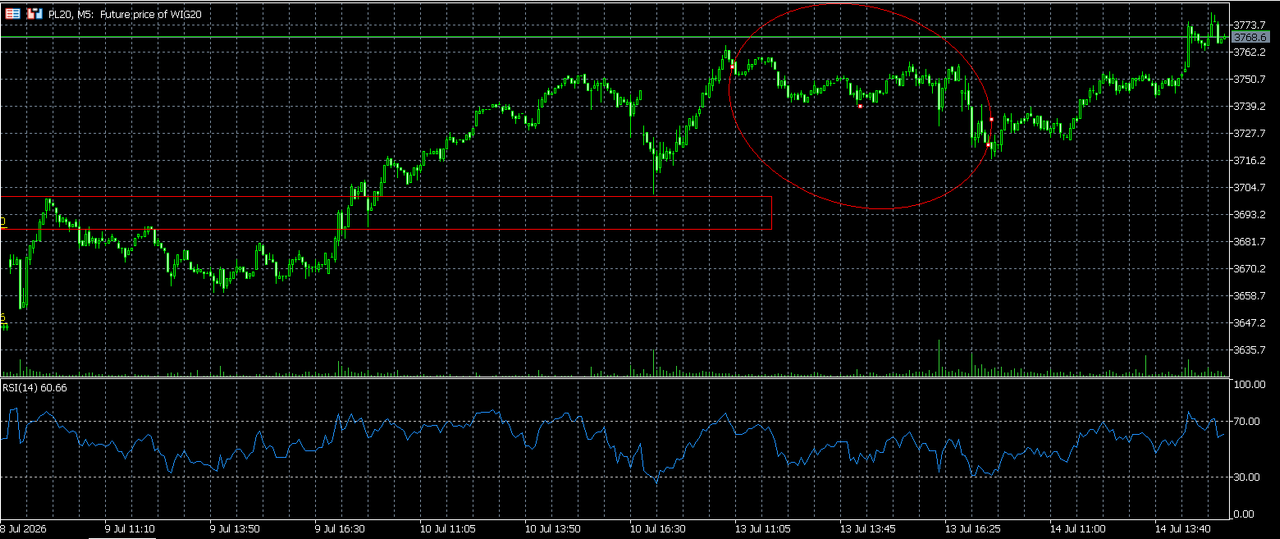Screen dimensions: 1280x539
Task: Click price scale value 3670.2
Action: coord(1250,269)
